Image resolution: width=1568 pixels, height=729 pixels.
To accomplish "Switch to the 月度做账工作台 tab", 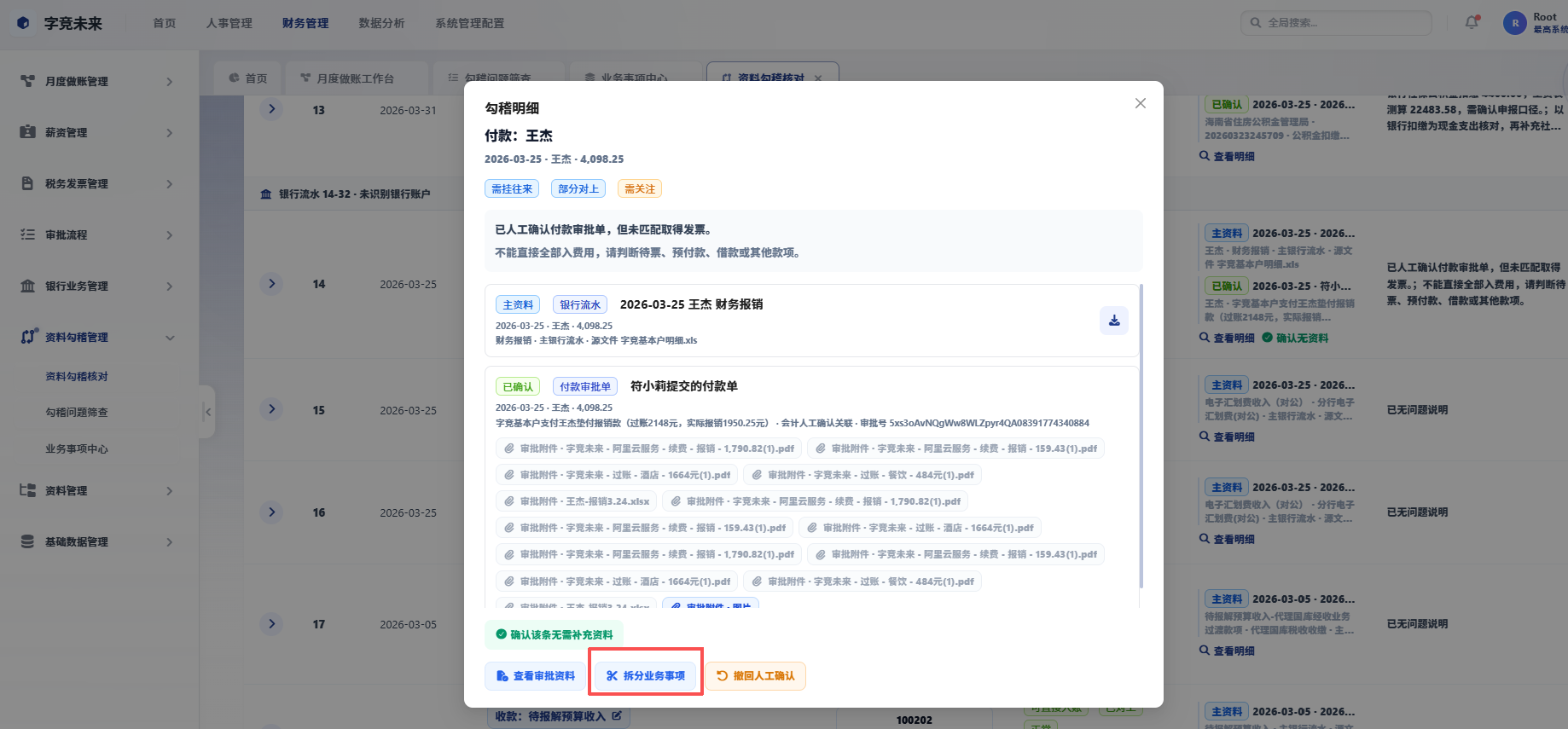I will click(356, 78).
